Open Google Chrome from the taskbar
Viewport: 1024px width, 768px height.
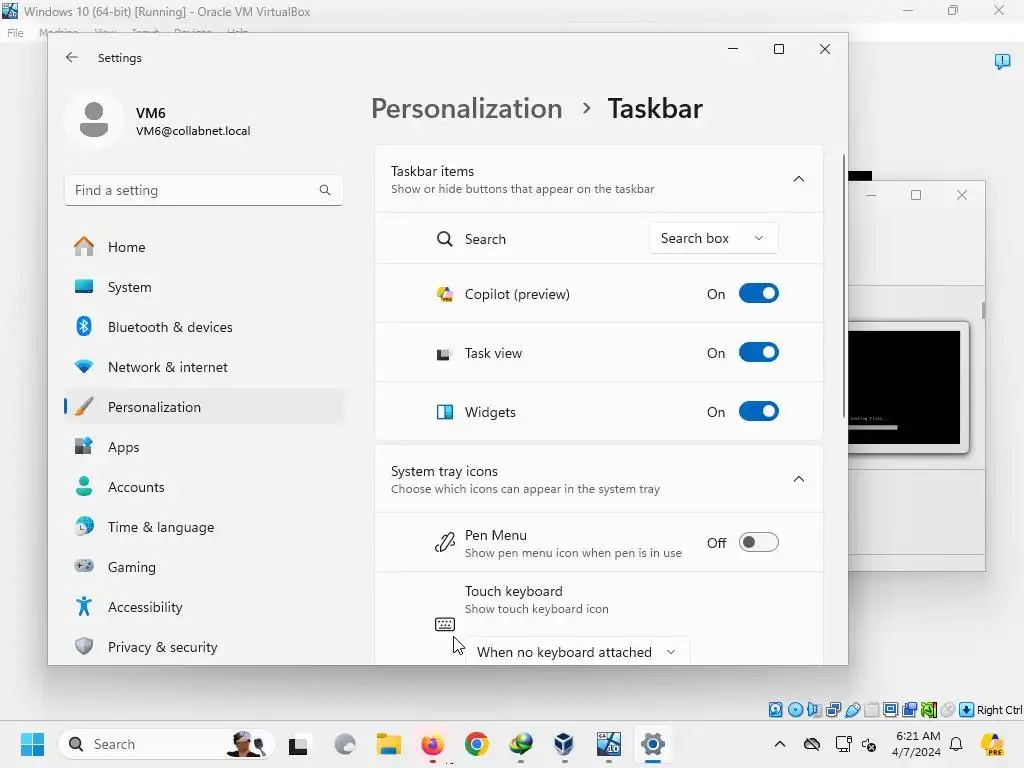click(x=477, y=744)
